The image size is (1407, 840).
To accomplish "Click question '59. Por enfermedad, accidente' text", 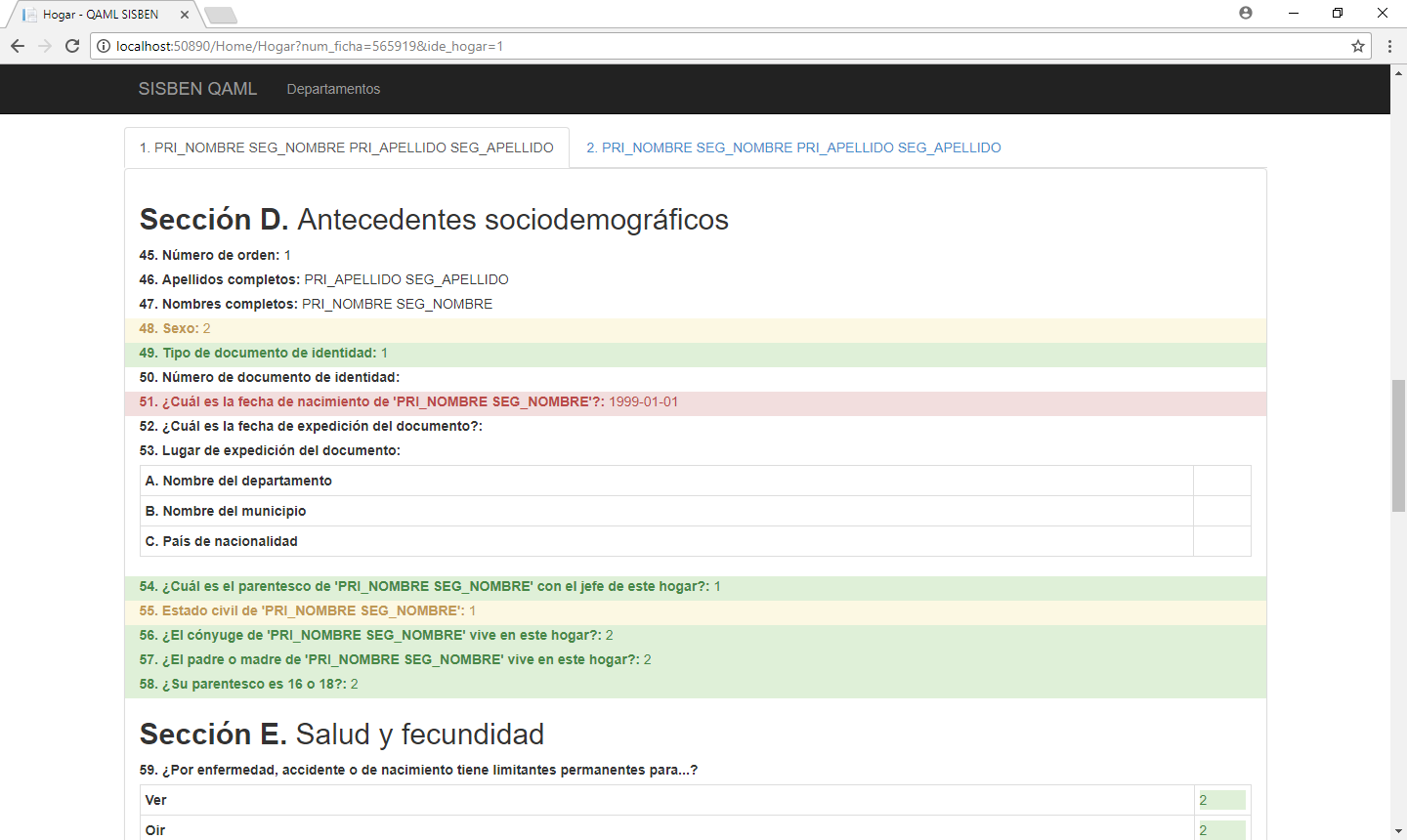I will click(418, 770).
